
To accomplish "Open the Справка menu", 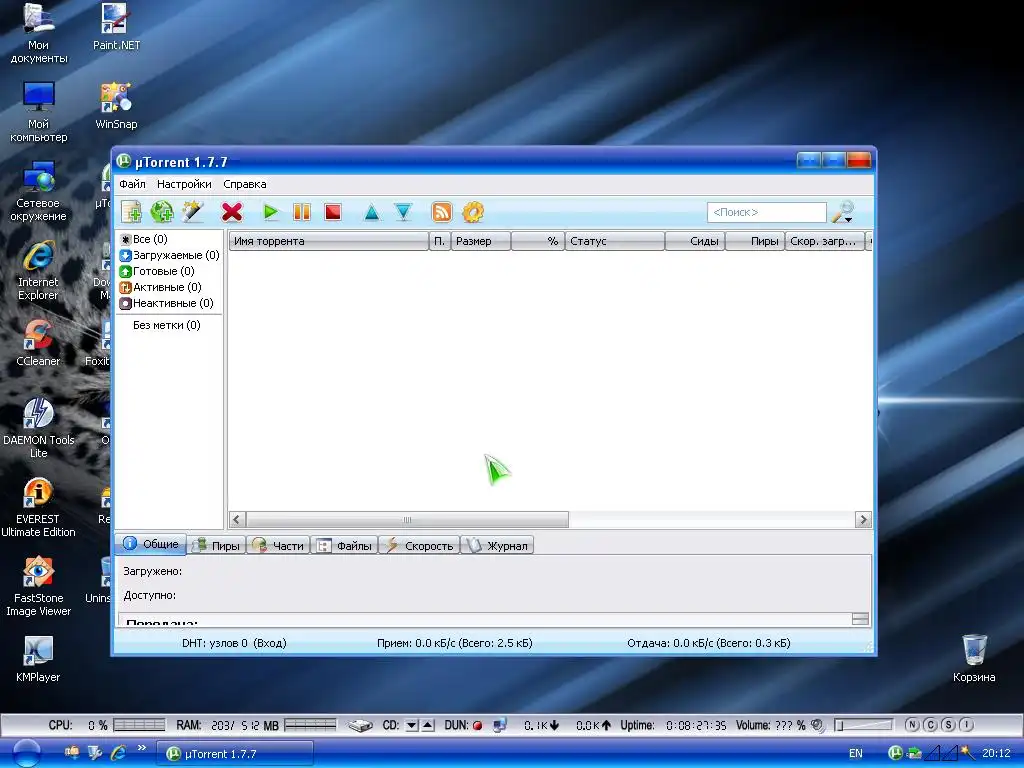I will [x=245, y=184].
